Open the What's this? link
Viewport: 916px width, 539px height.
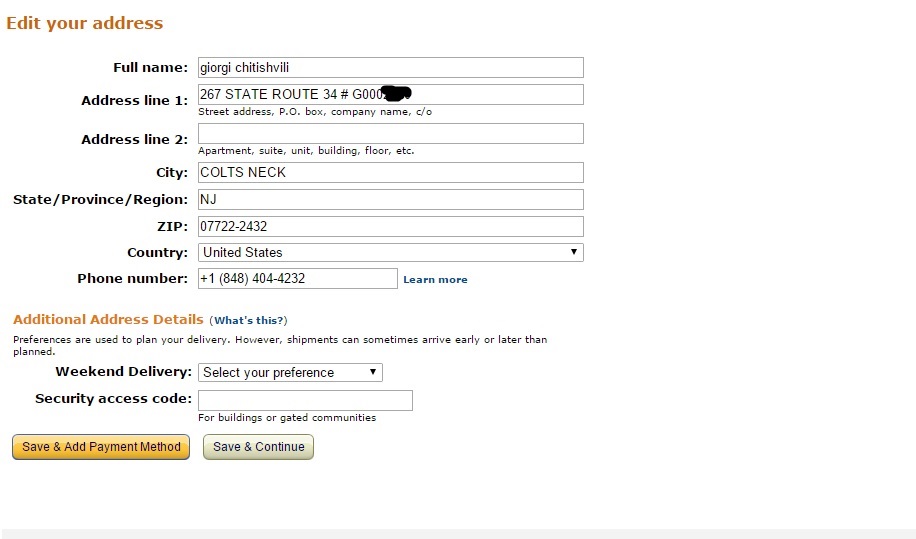click(x=248, y=321)
